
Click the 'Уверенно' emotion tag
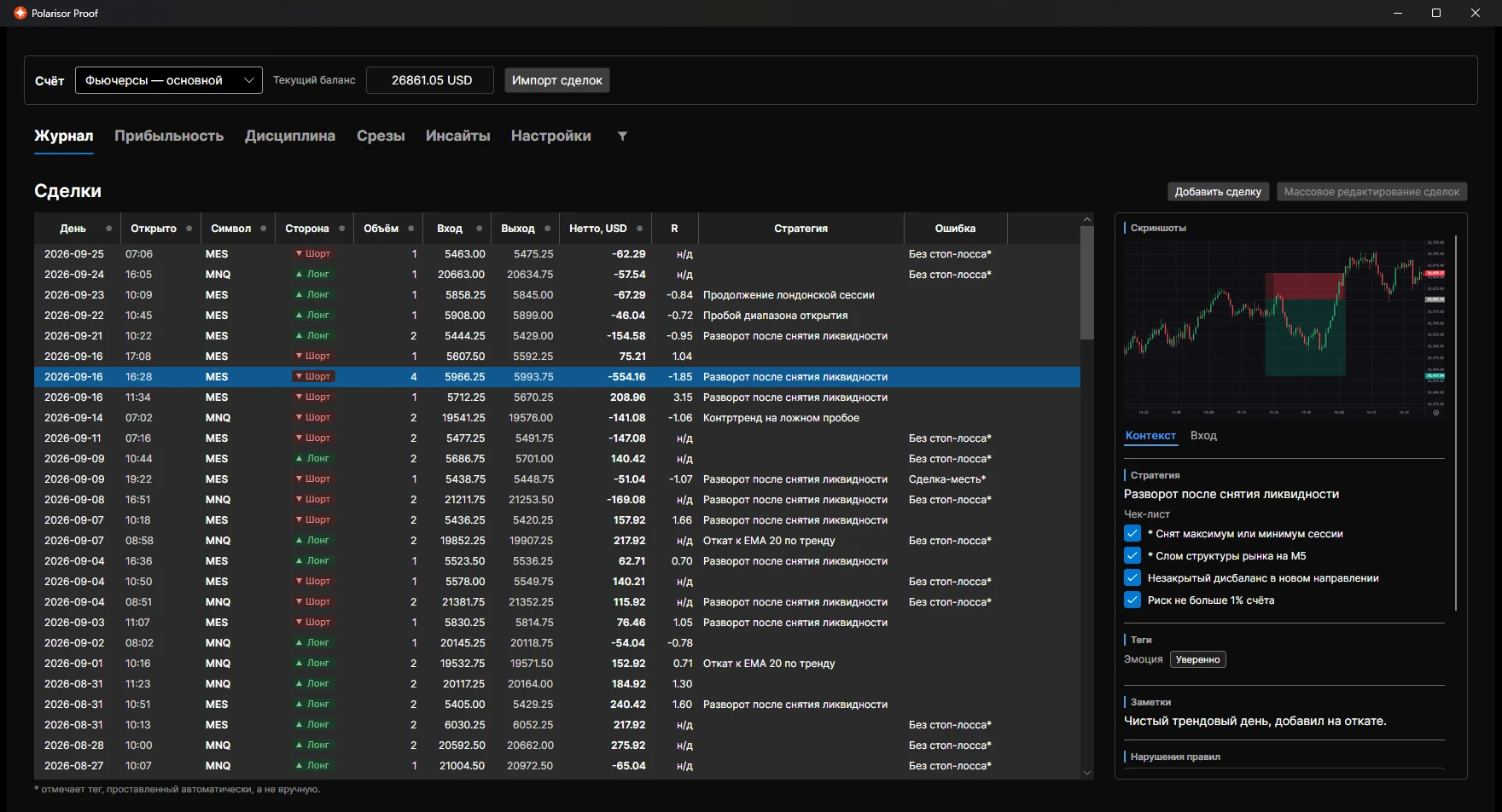click(1198, 659)
